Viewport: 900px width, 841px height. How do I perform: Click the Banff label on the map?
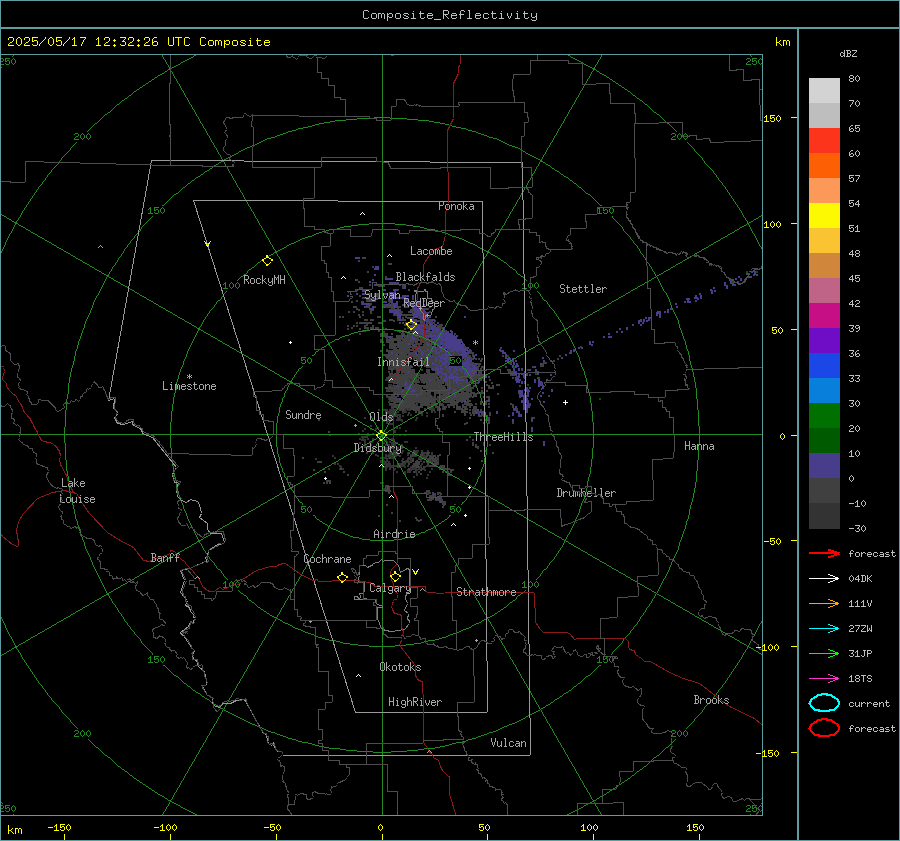point(165,558)
